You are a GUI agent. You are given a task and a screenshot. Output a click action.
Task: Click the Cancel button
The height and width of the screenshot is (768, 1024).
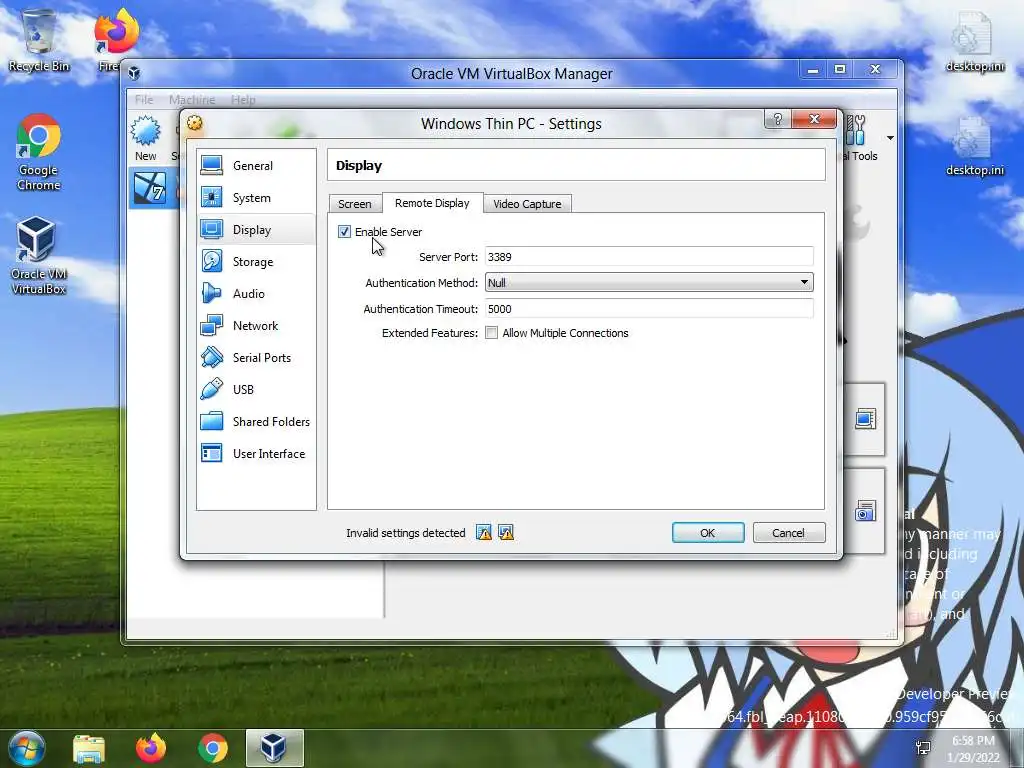[x=789, y=533]
